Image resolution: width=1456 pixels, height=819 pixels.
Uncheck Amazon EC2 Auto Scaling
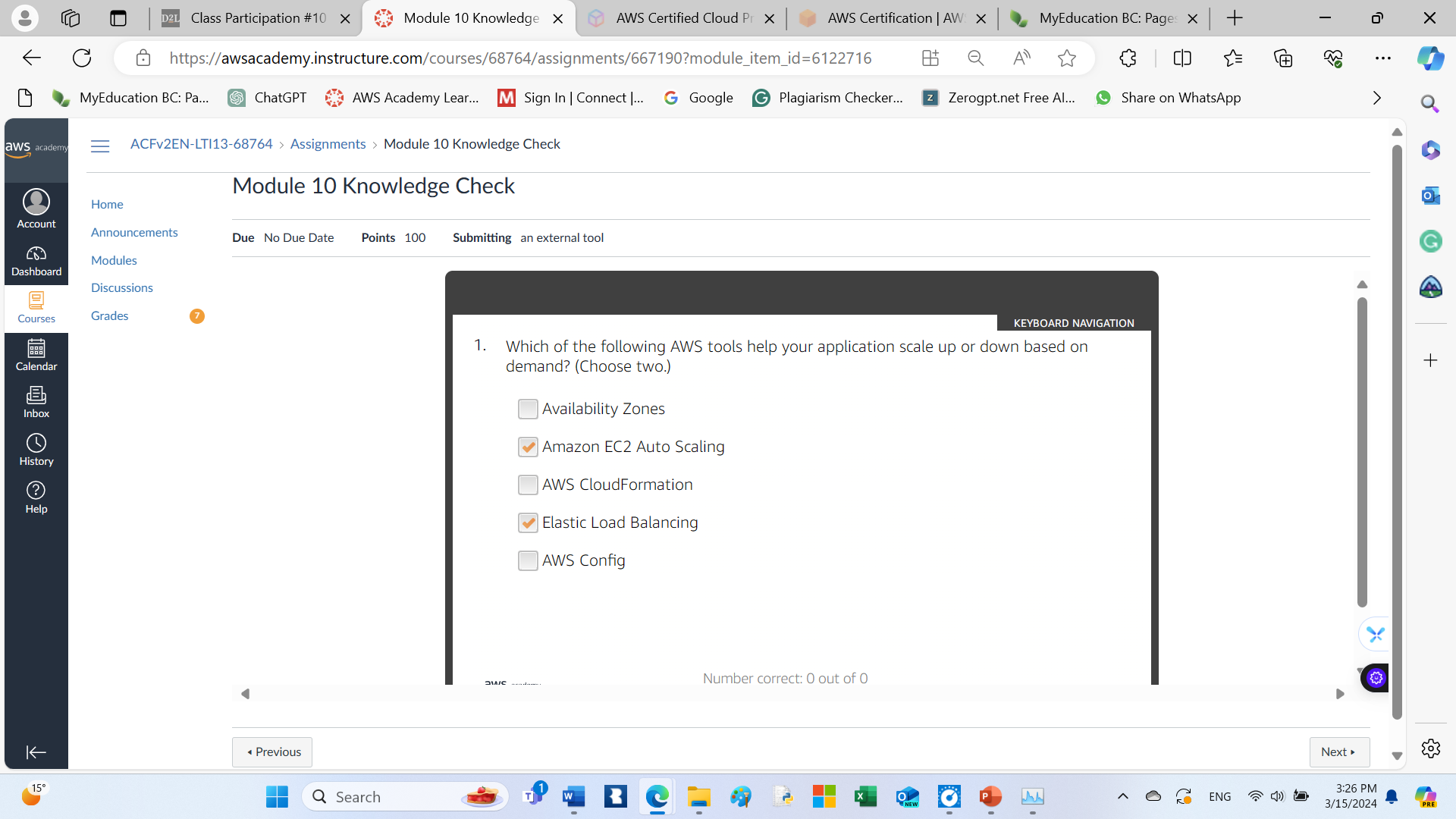click(x=529, y=447)
